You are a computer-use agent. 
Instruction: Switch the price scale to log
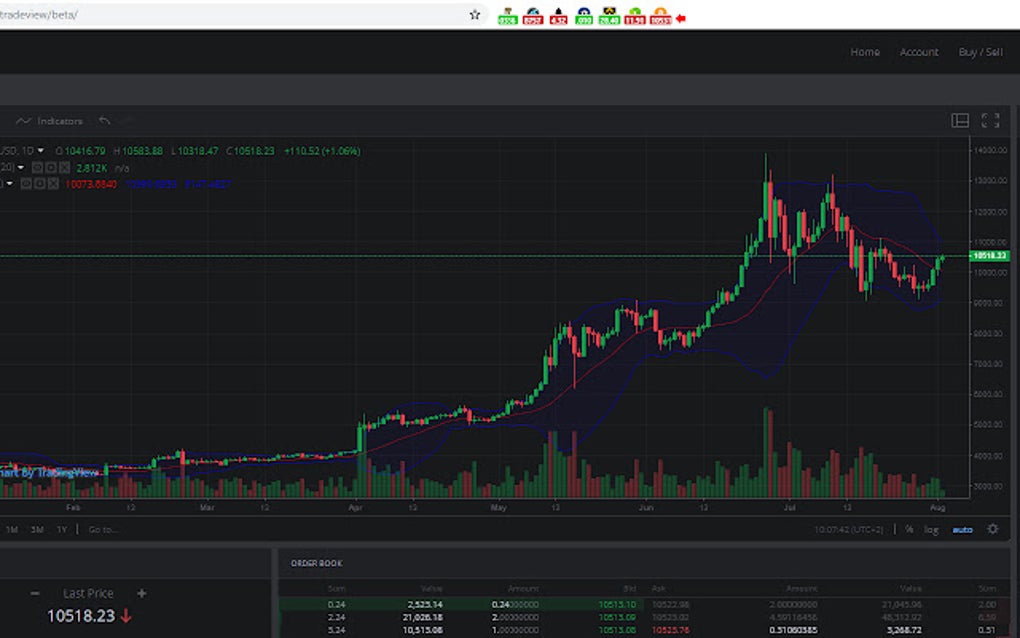pos(931,530)
